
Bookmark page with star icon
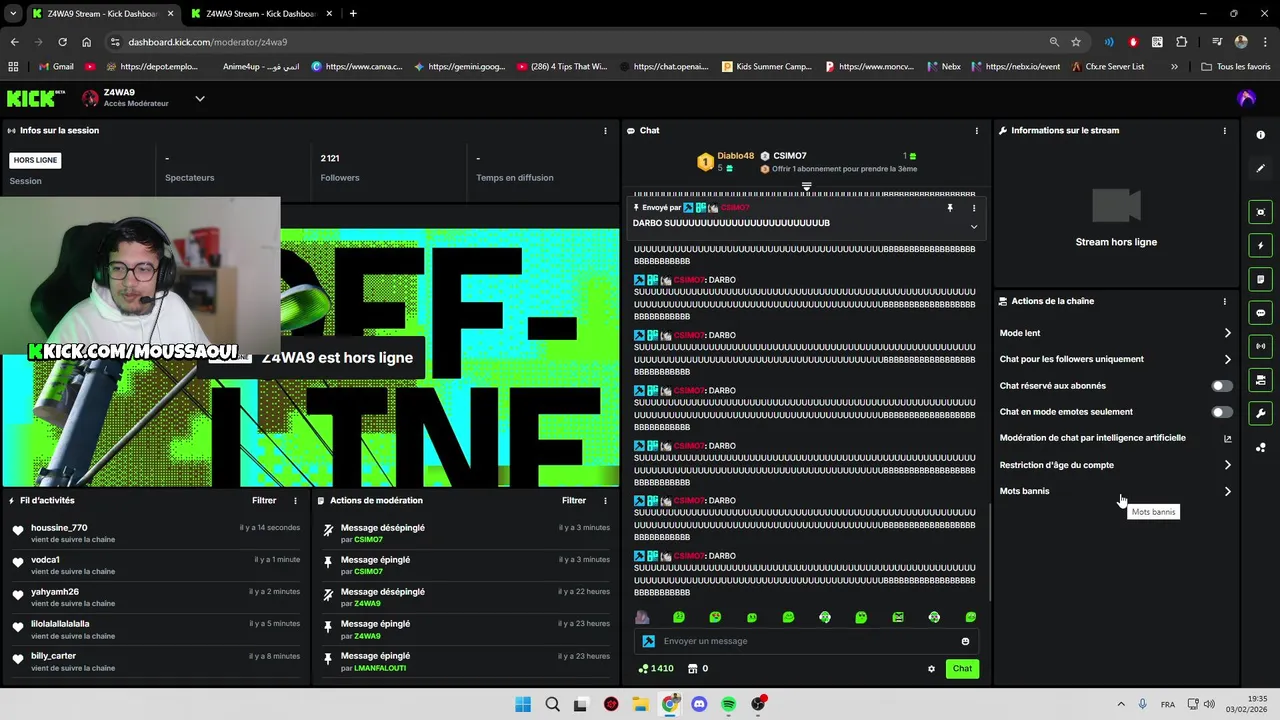(1076, 42)
